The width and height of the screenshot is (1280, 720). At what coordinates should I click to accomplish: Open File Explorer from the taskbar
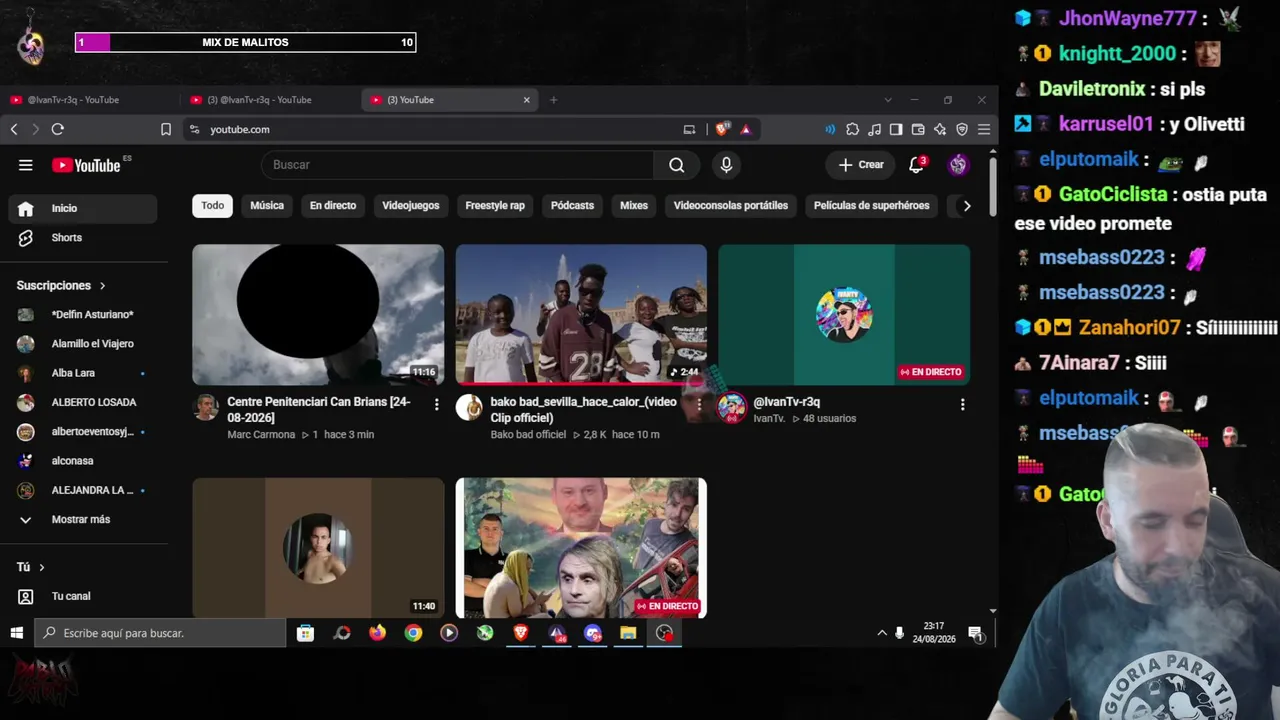(x=628, y=633)
